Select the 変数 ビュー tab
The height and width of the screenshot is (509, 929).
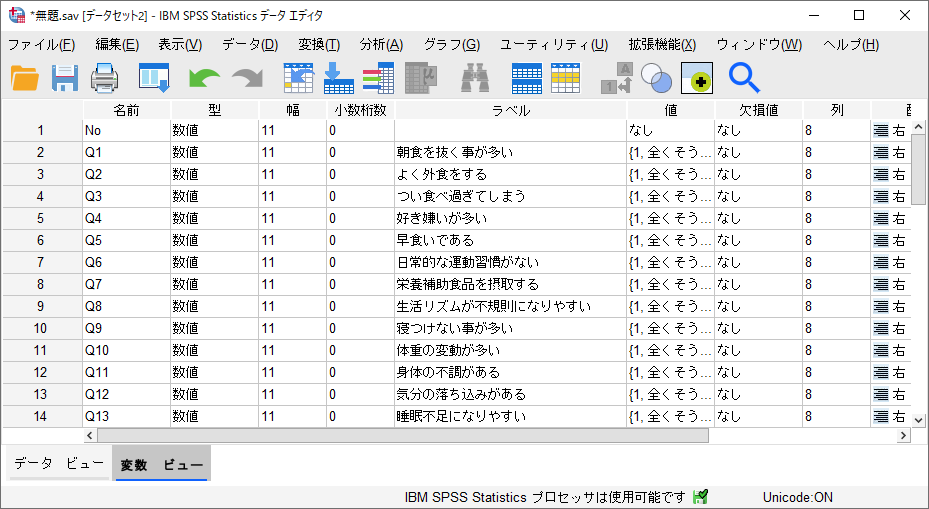[x=162, y=465]
